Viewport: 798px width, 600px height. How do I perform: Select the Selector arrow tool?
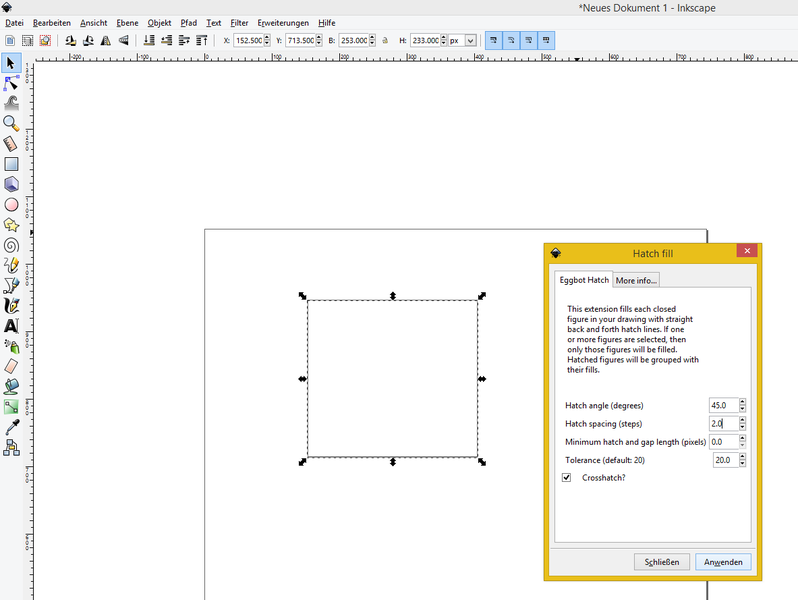[11, 63]
